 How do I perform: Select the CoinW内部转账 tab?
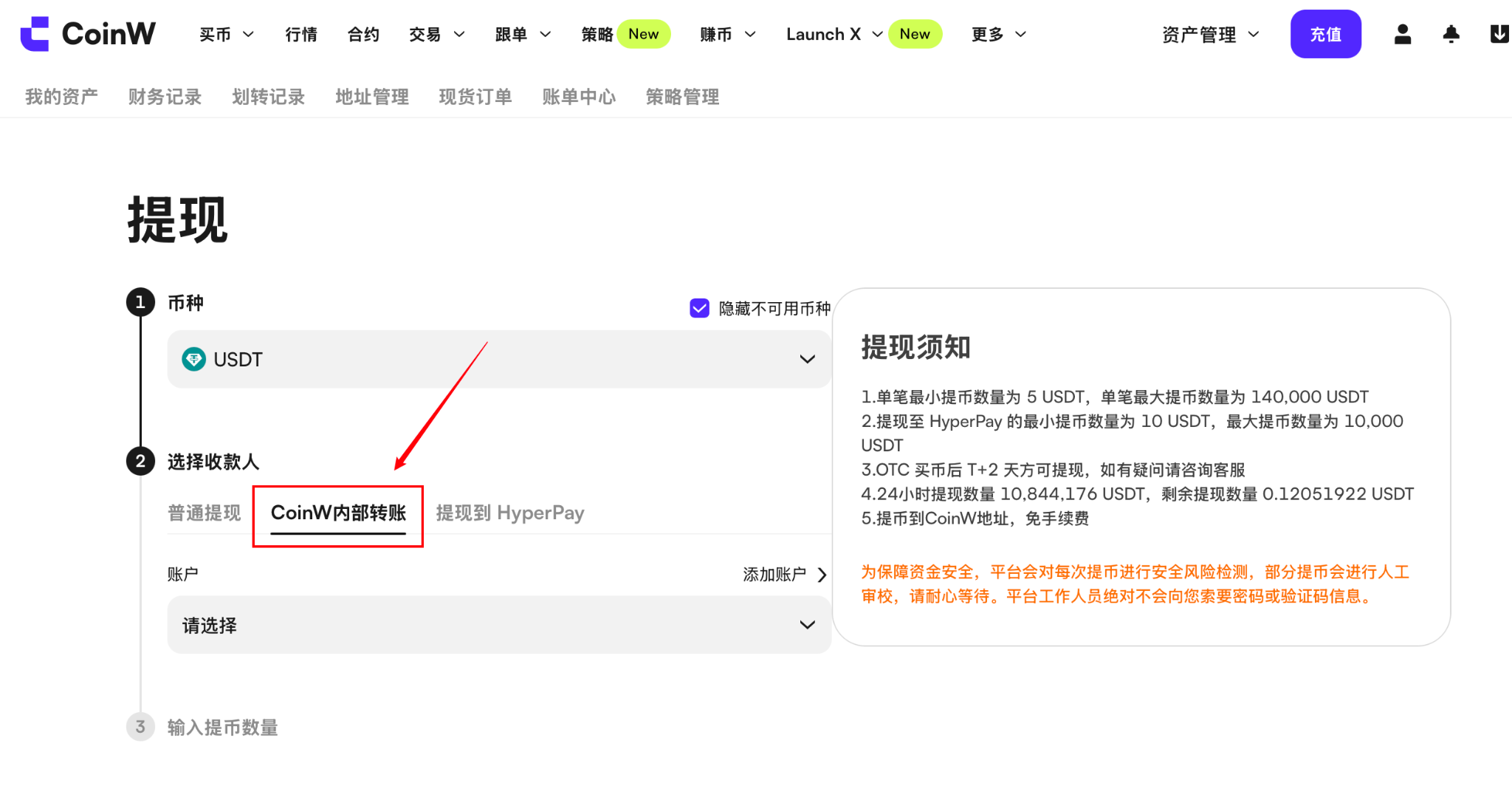[x=338, y=513]
